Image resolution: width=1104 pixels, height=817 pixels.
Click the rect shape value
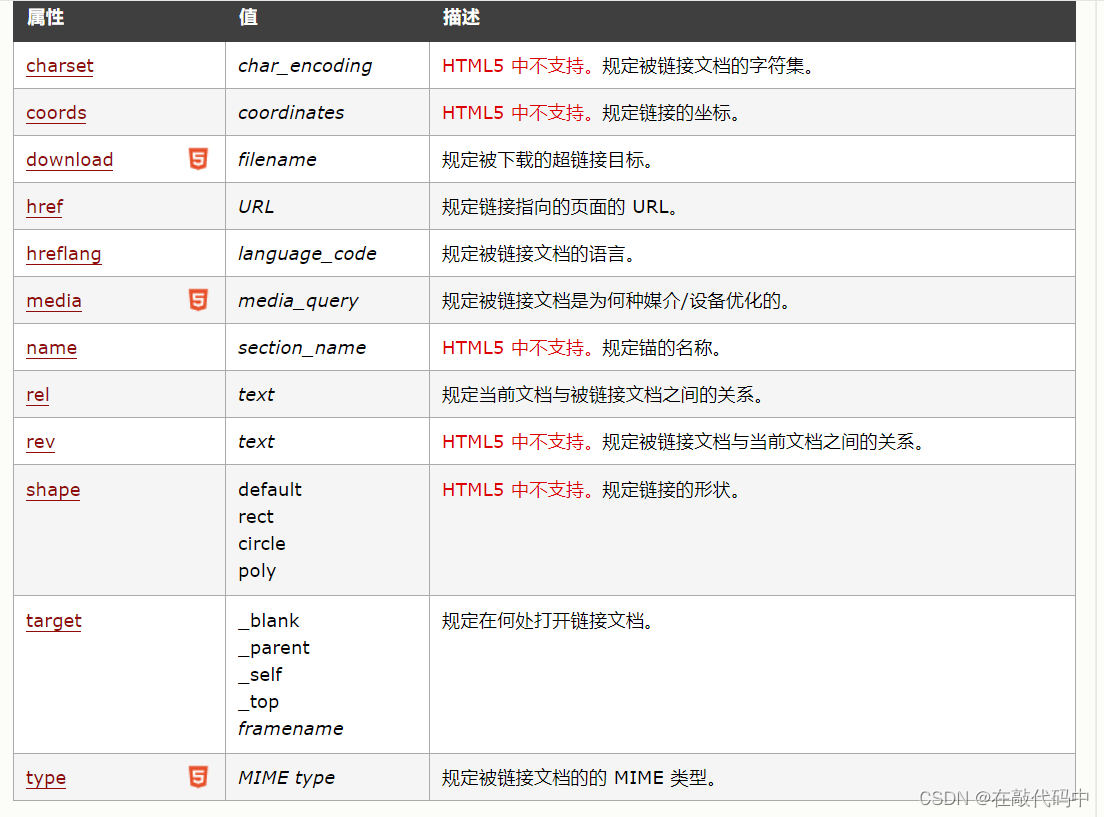coord(256,517)
